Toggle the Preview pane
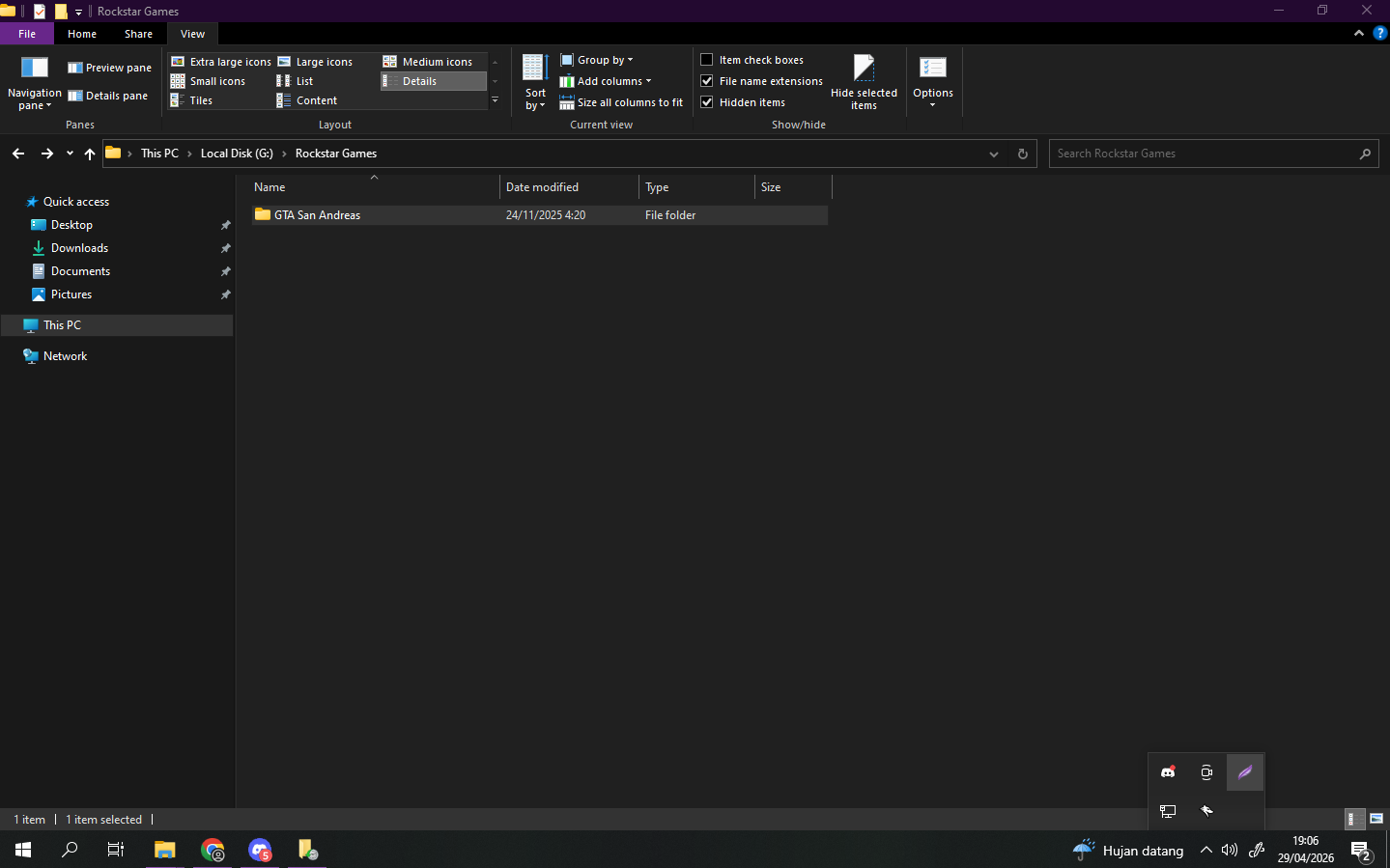This screenshot has width=1390, height=868. point(109,68)
